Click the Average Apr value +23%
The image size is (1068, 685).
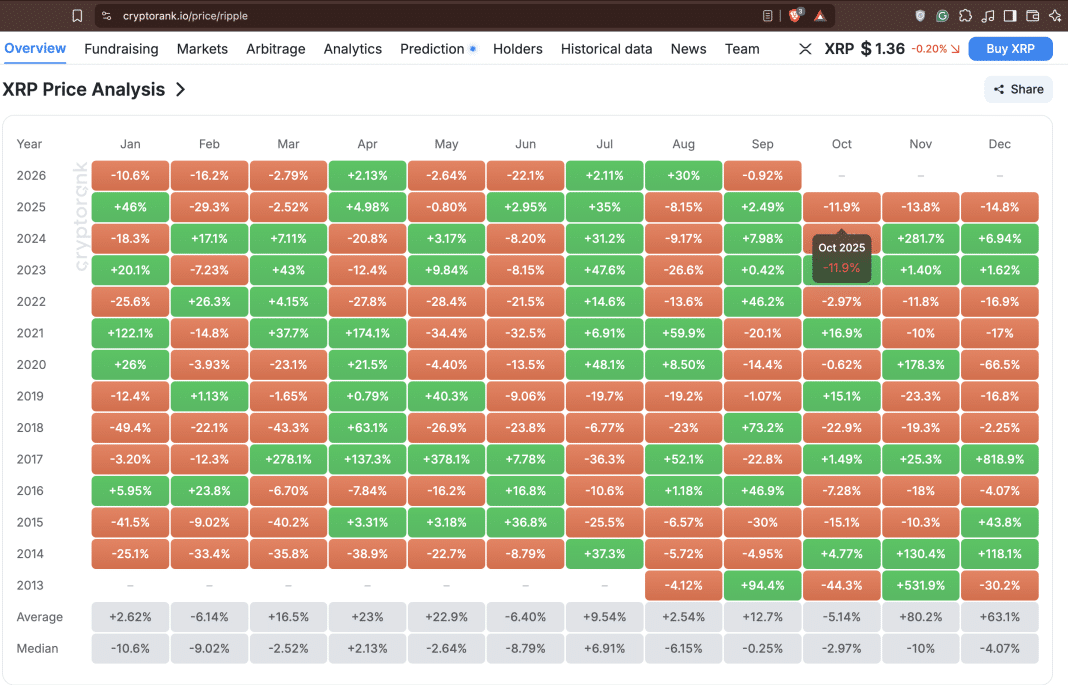(367, 617)
